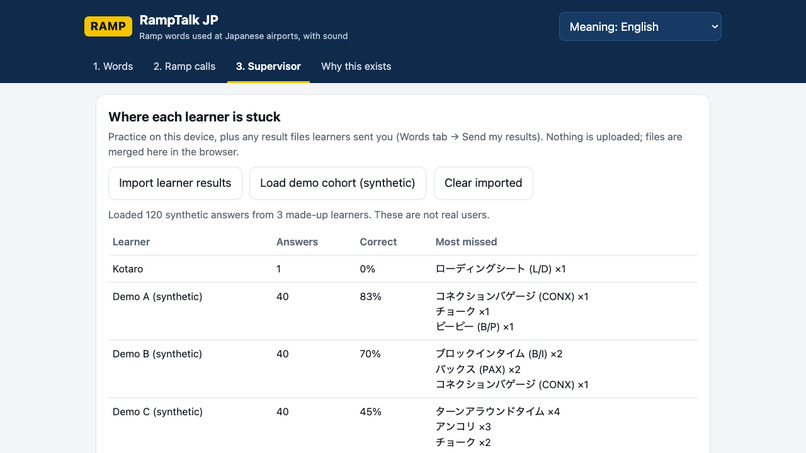806x453 pixels.
Task: Click the アンコリ ×3 entry
Action: [x=463, y=427]
